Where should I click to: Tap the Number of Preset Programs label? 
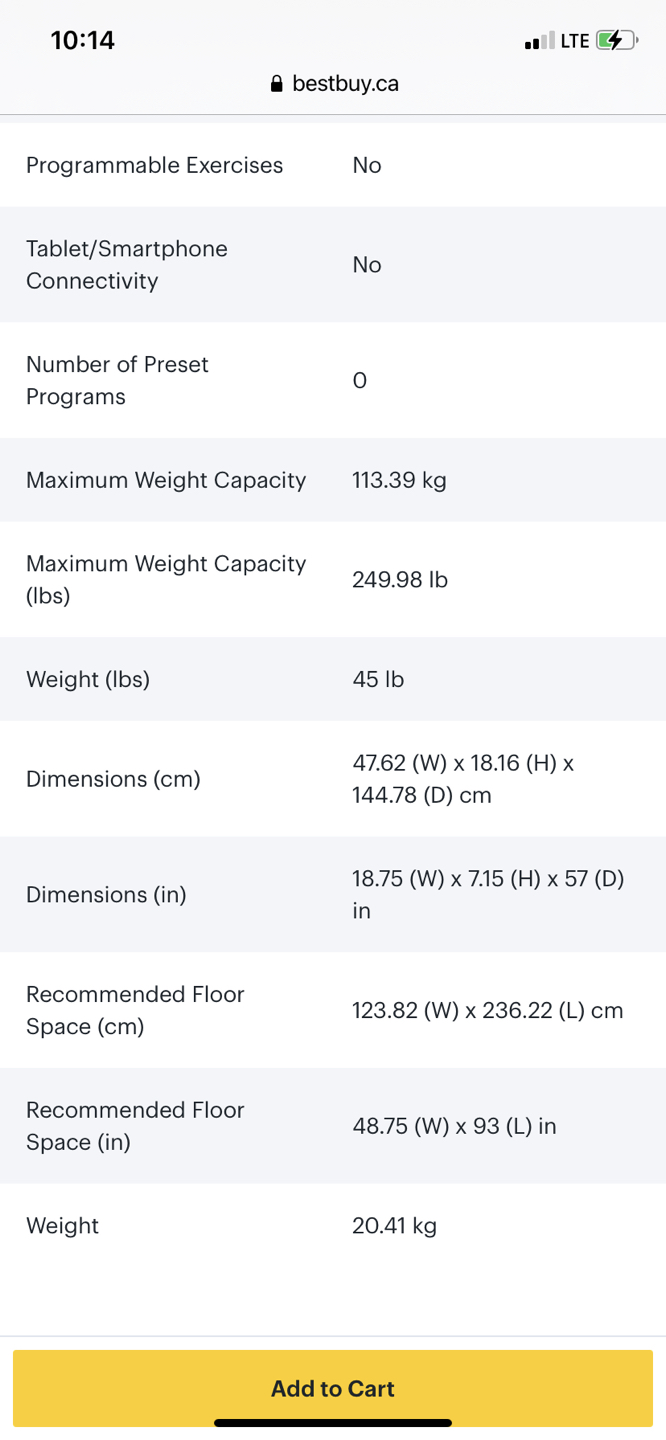[x=117, y=380]
